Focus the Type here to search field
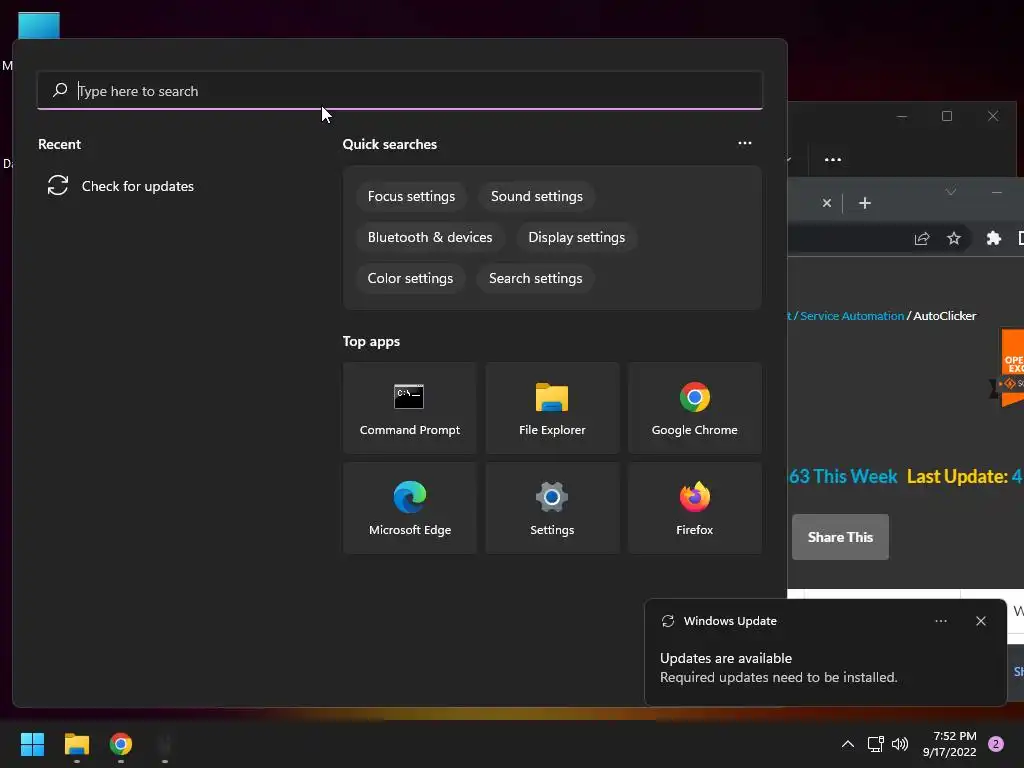 (x=400, y=91)
